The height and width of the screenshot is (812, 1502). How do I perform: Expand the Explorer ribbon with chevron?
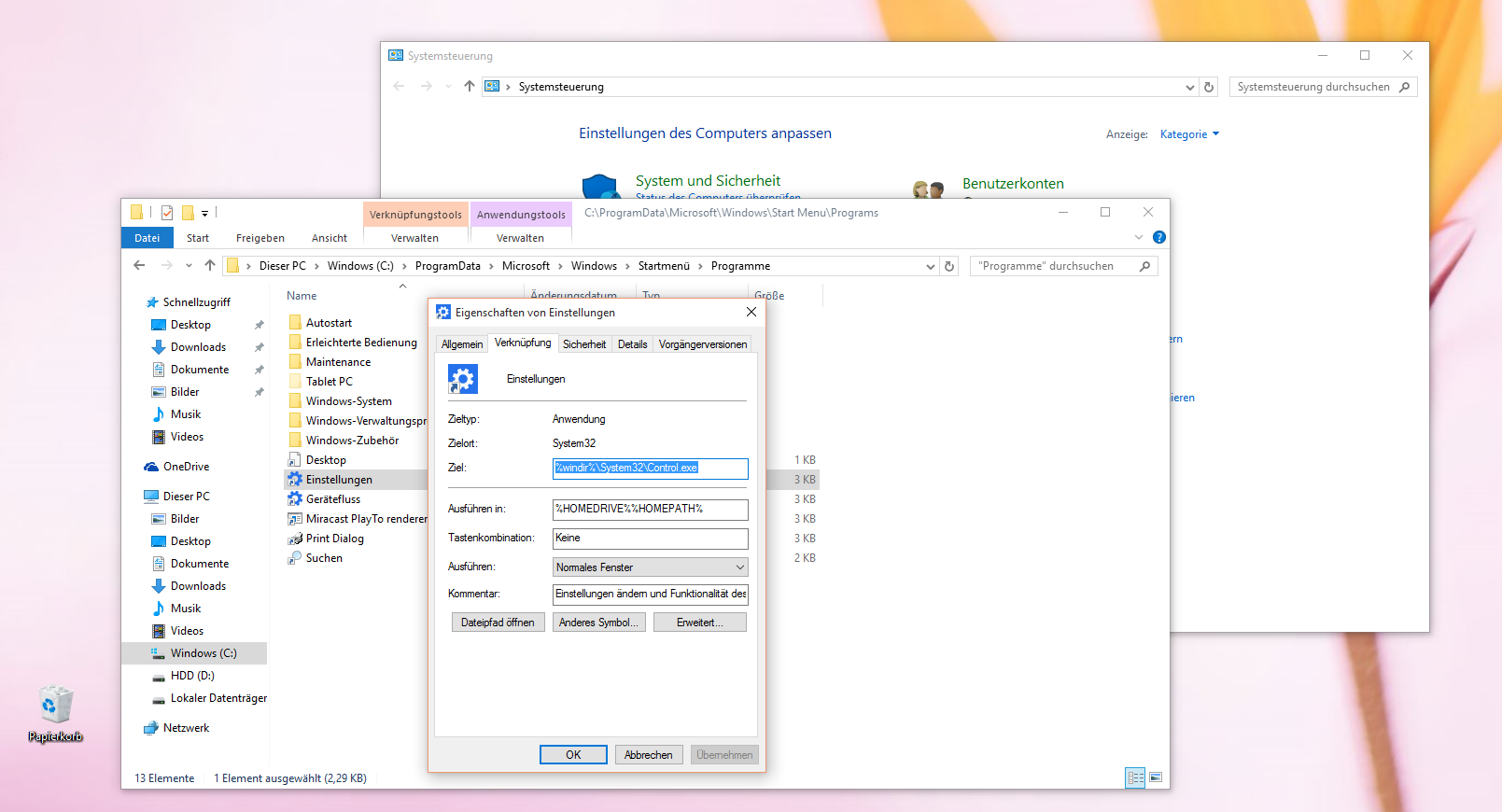pos(1139,237)
